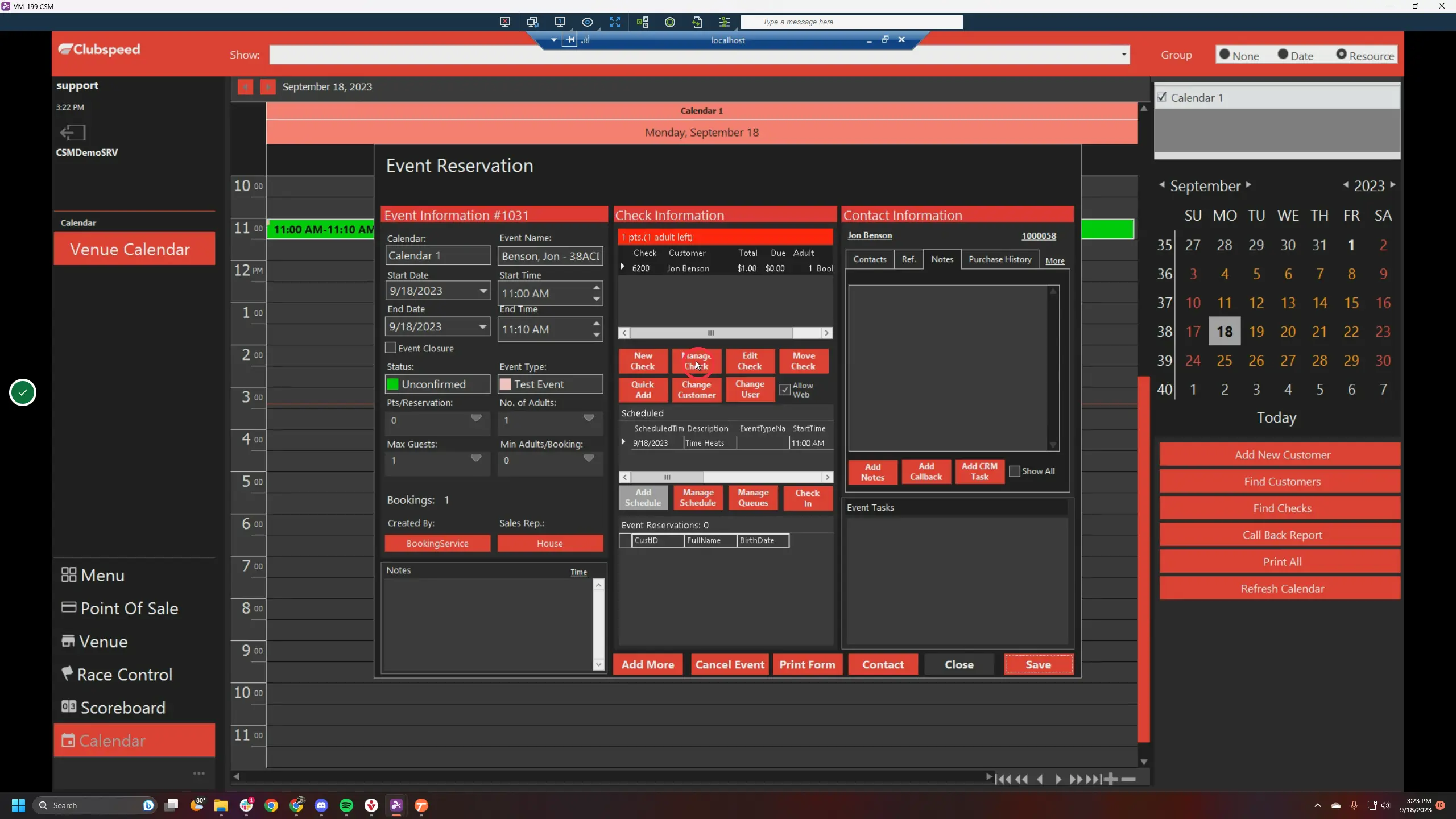Viewport: 1456px width, 819px height.
Task: Toggle the Show All checkbox
Action: [x=1014, y=471]
